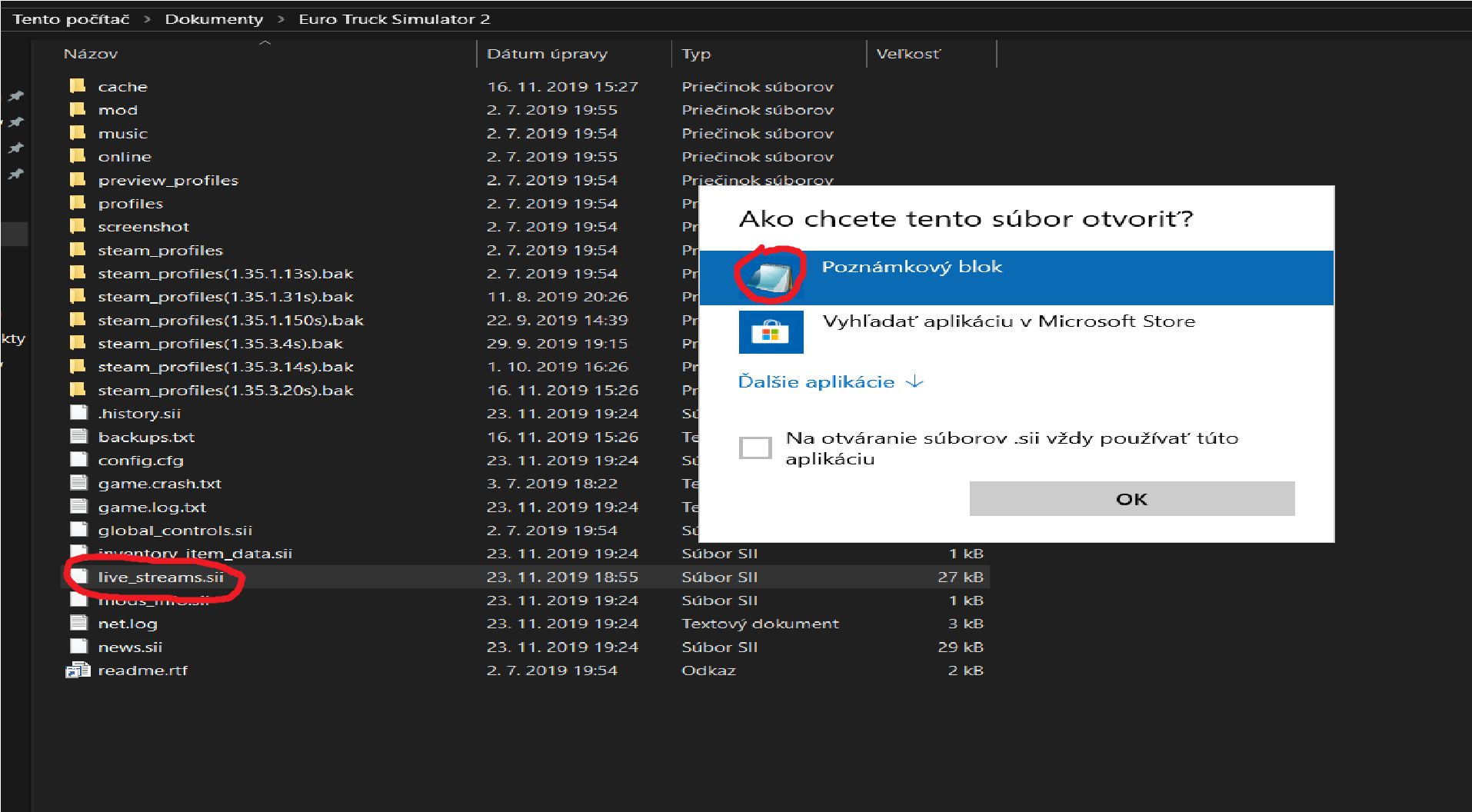This screenshot has width=1472, height=812.
Task: Select the steam_profiles(1.35.1.150s).bak folder name
Action: click(x=231, y=320)
